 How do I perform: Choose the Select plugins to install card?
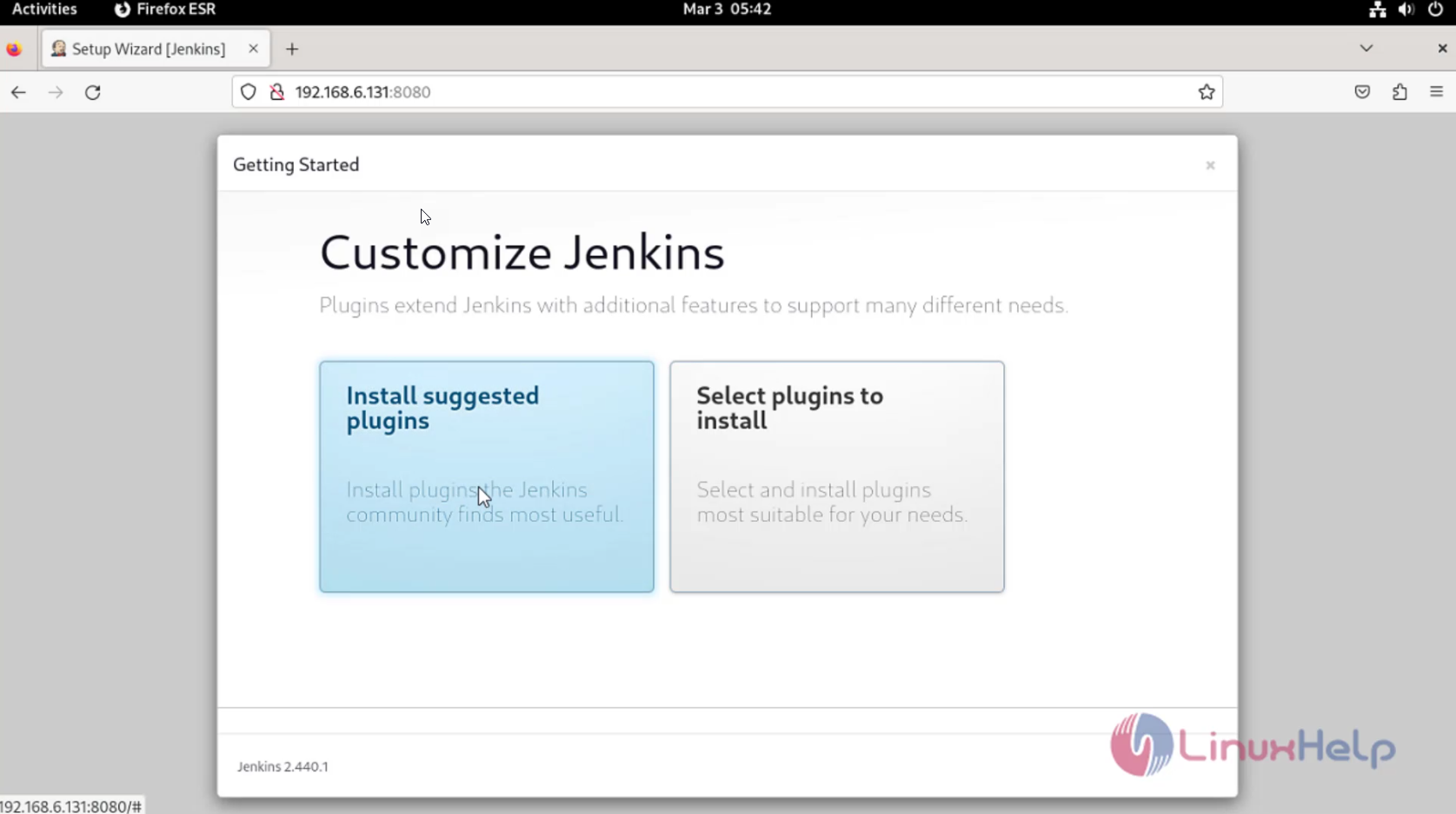836,477
